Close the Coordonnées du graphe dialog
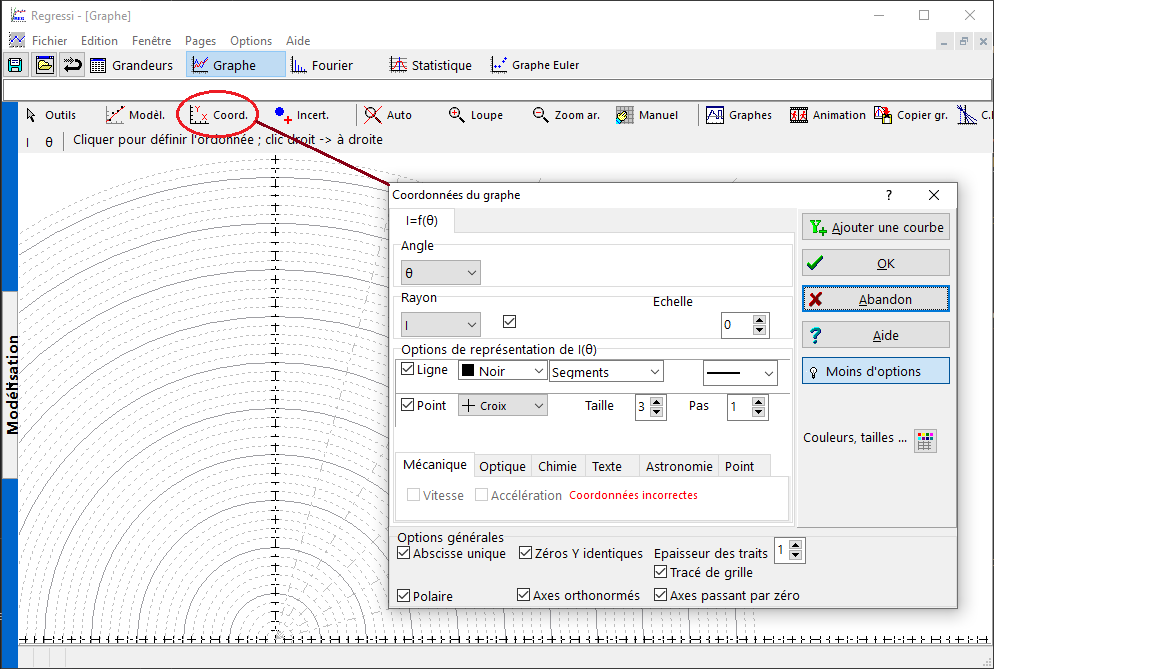Image resolution: width=1152 pixels, height=669 pixels. click(934, 195)
